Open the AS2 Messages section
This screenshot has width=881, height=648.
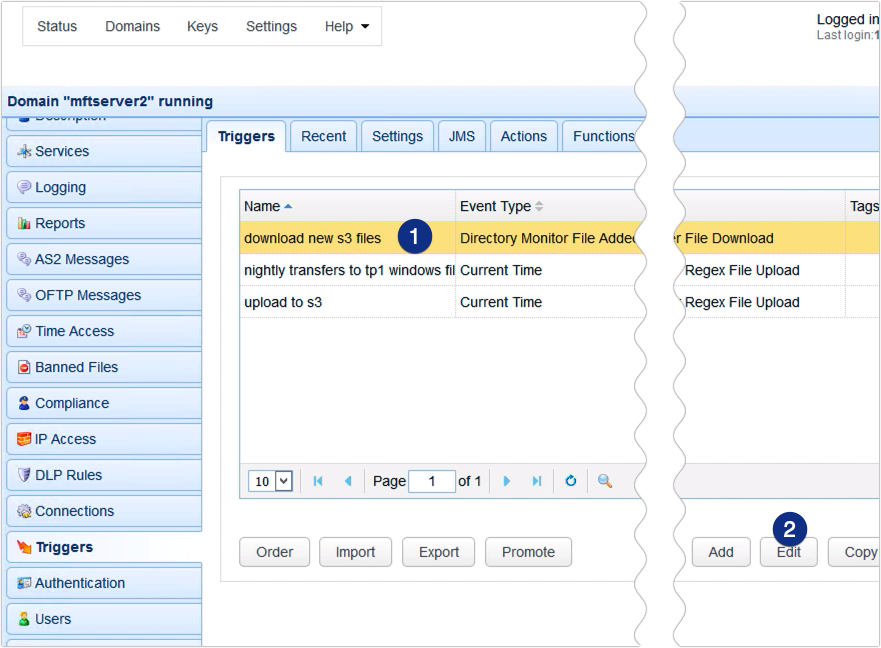click(x=79, y=259)
